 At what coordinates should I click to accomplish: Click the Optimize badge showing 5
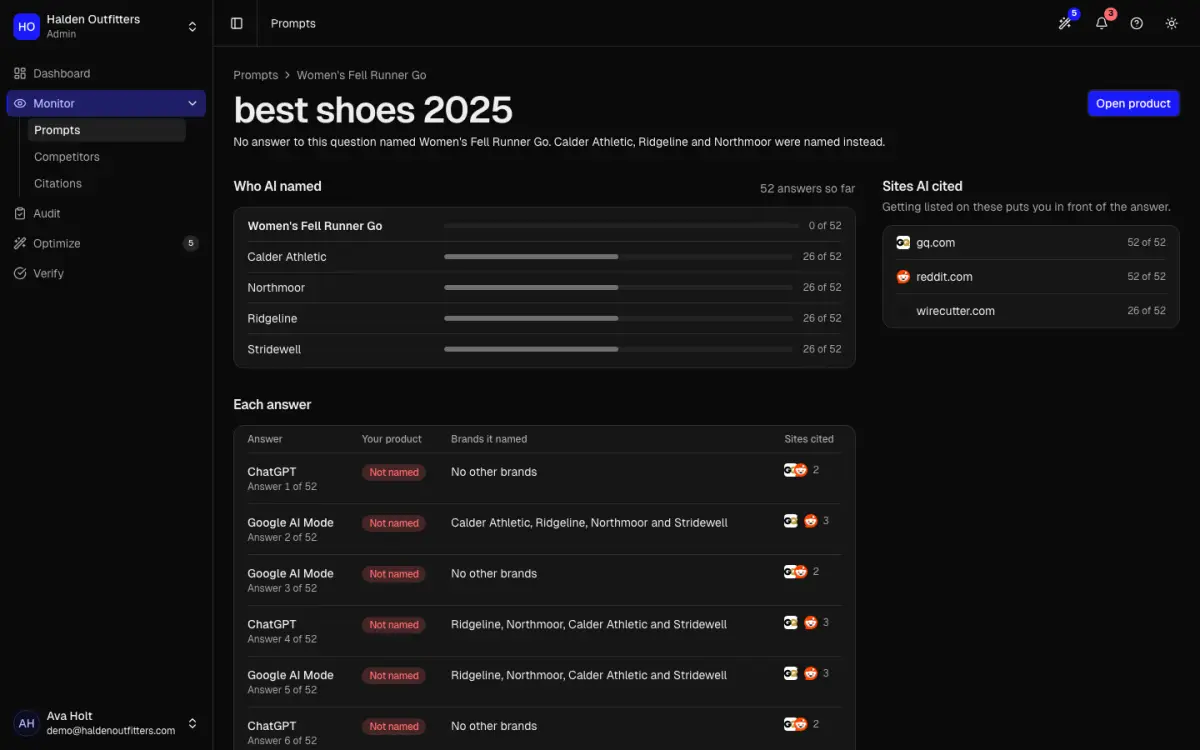[x=191, y=243]
